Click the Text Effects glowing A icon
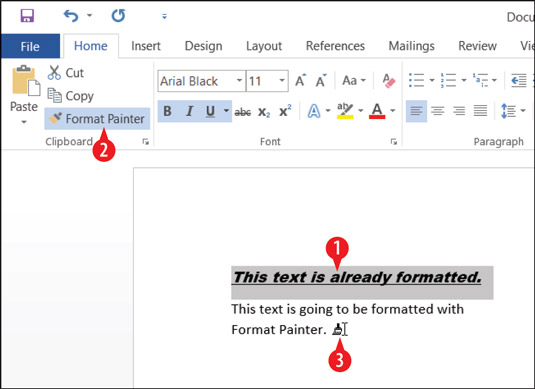The image size is (535, 389). click(x=314, y=111)
